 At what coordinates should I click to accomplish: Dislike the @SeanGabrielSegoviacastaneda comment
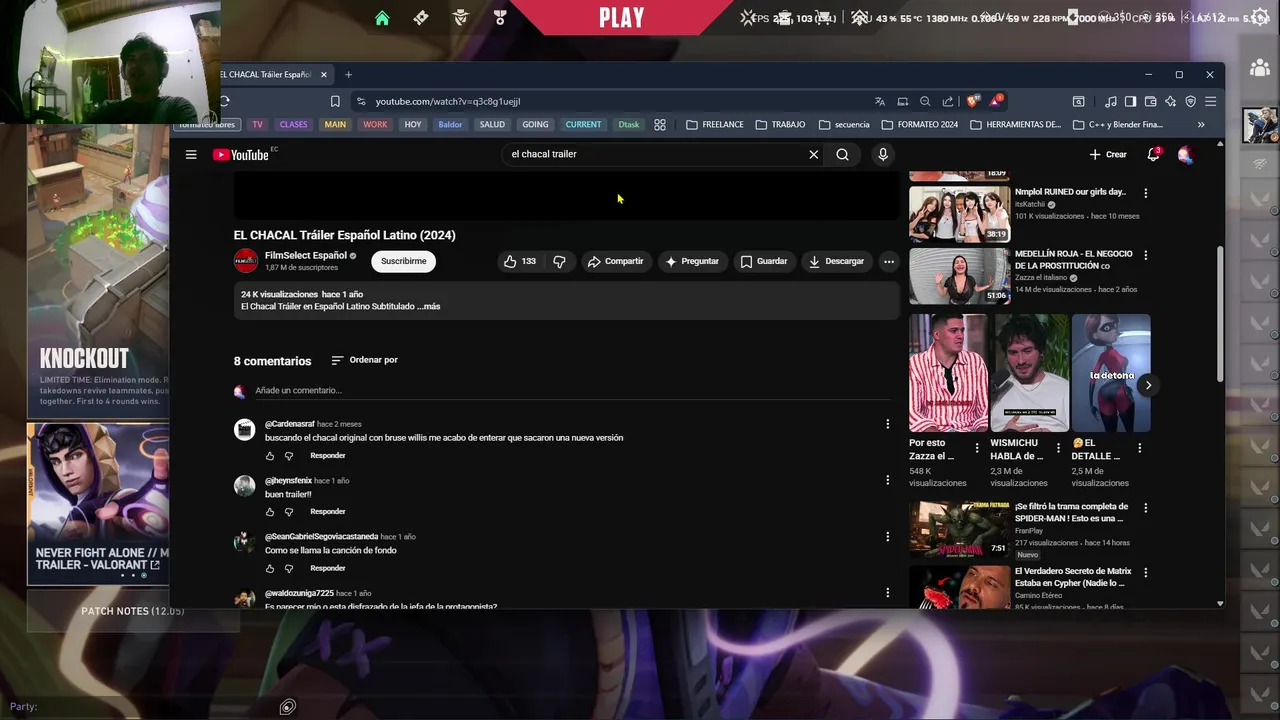click(x=289, y=569)
